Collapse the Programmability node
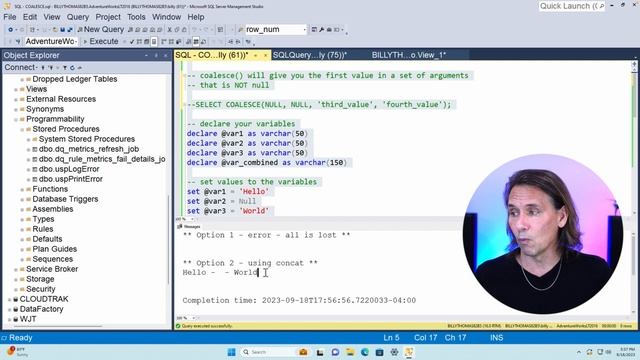Image resolution: width=640 pixels, height=360 pixels. 16,120
